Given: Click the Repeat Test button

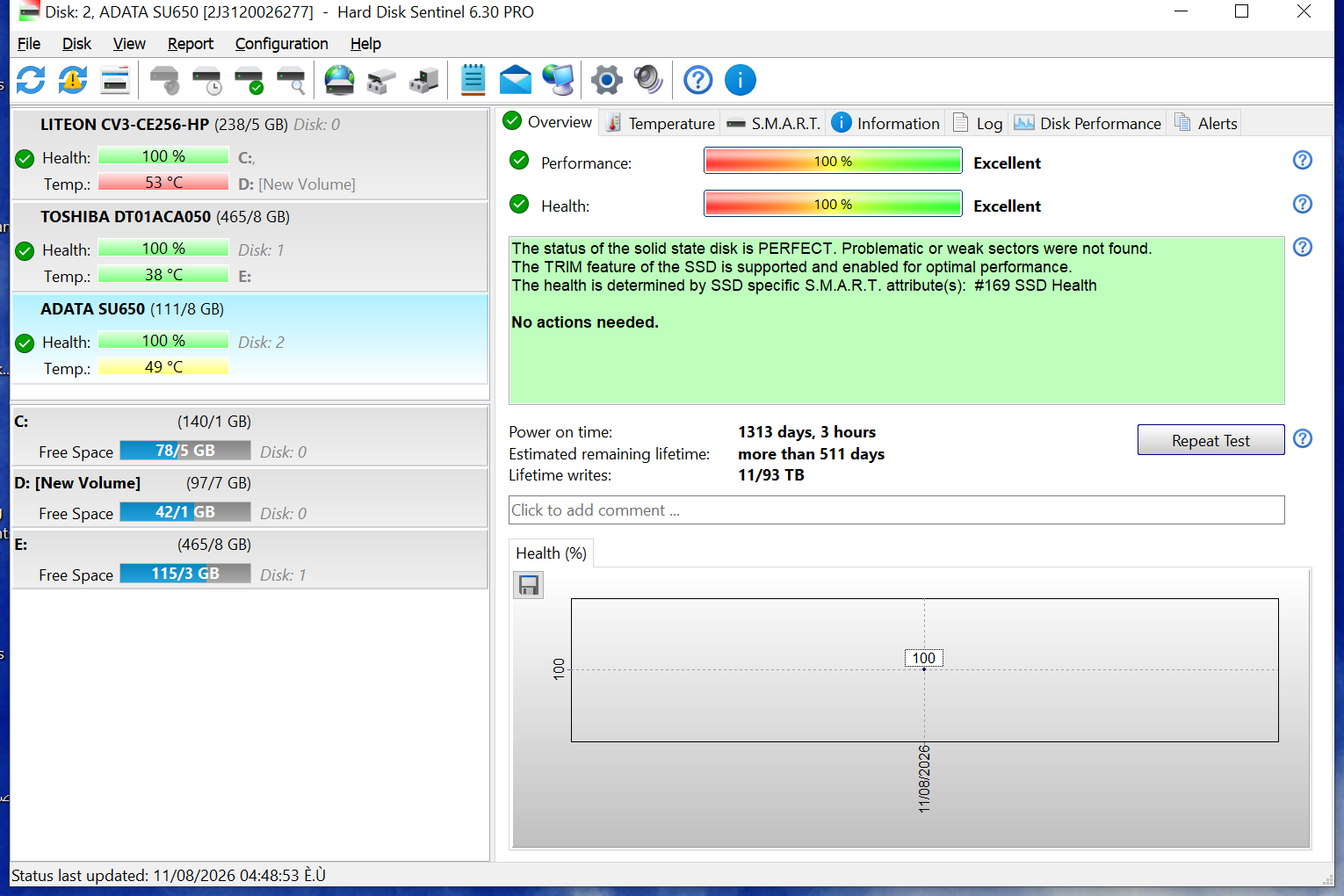Looking at the screenshot, I should pos(1210,440).
